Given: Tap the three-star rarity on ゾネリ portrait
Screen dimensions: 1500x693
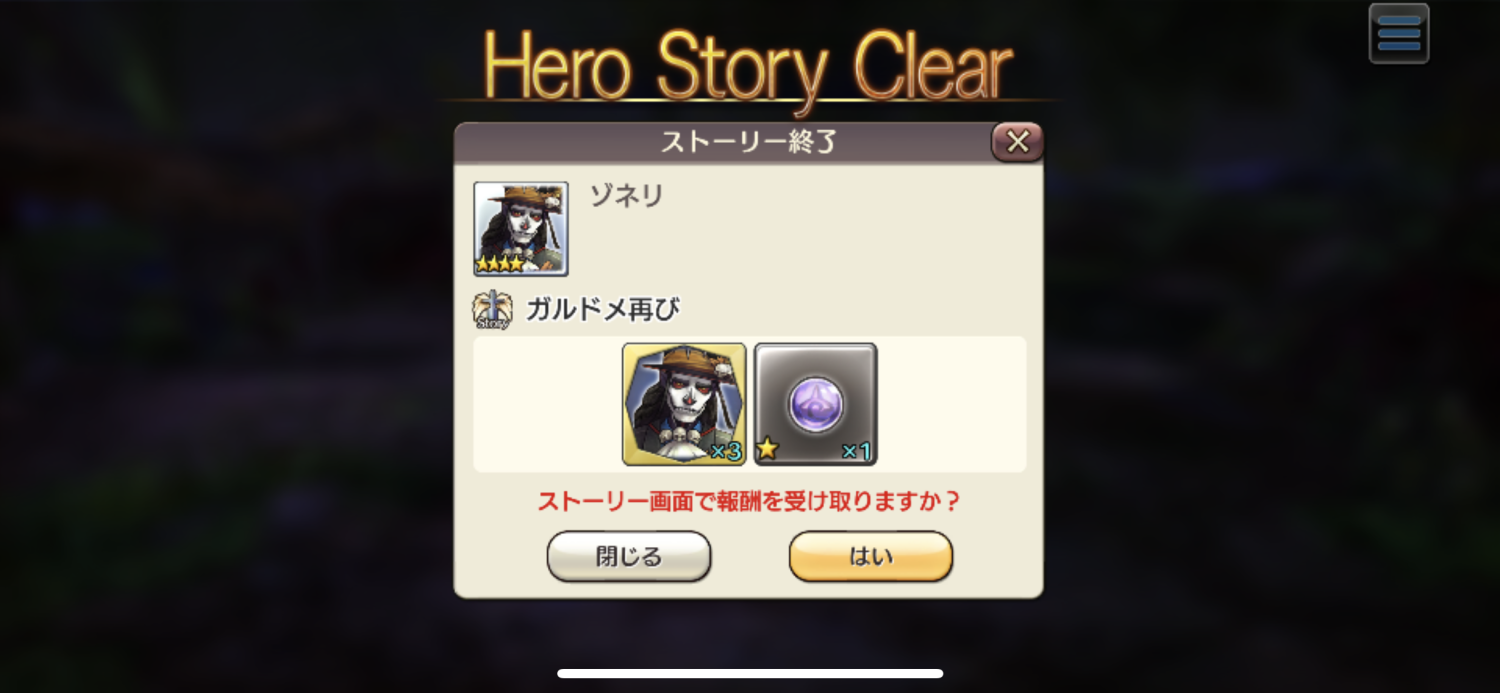Looking at the screenshot, I should (x=499, y=264).
